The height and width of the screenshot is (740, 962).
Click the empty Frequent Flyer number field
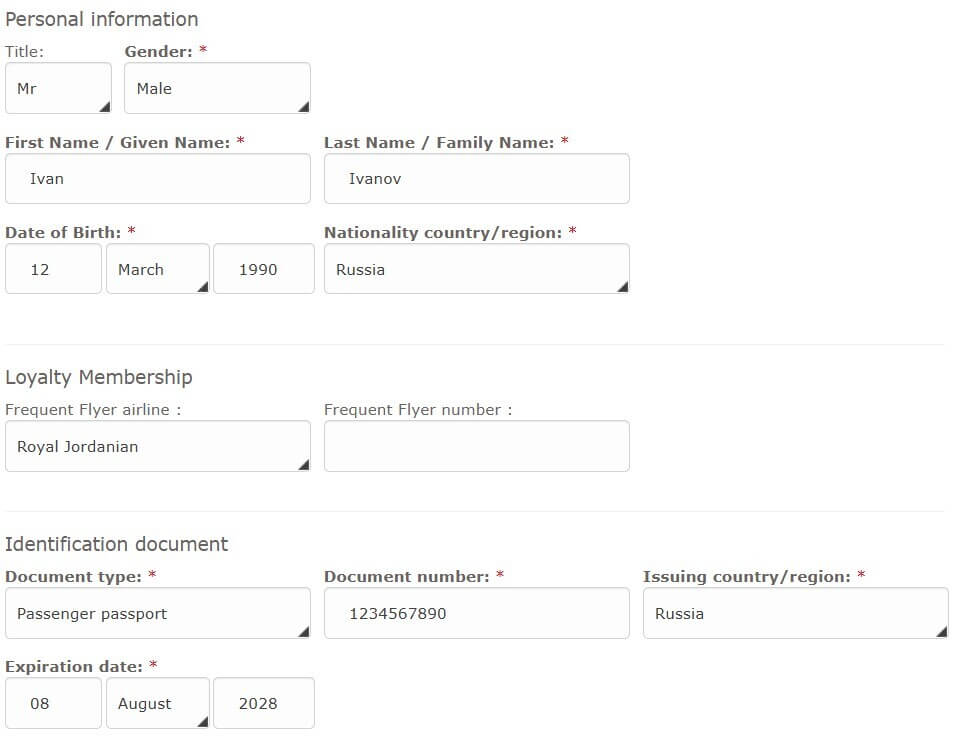(477, 446)
